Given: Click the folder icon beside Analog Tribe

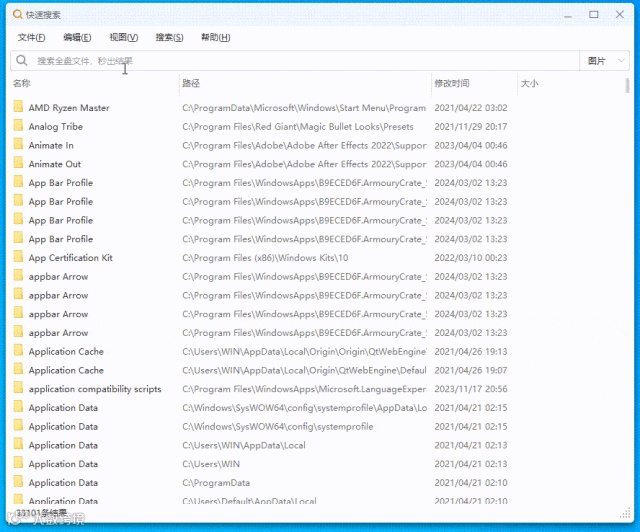Looking at the screenshot, I should point(18,126).
